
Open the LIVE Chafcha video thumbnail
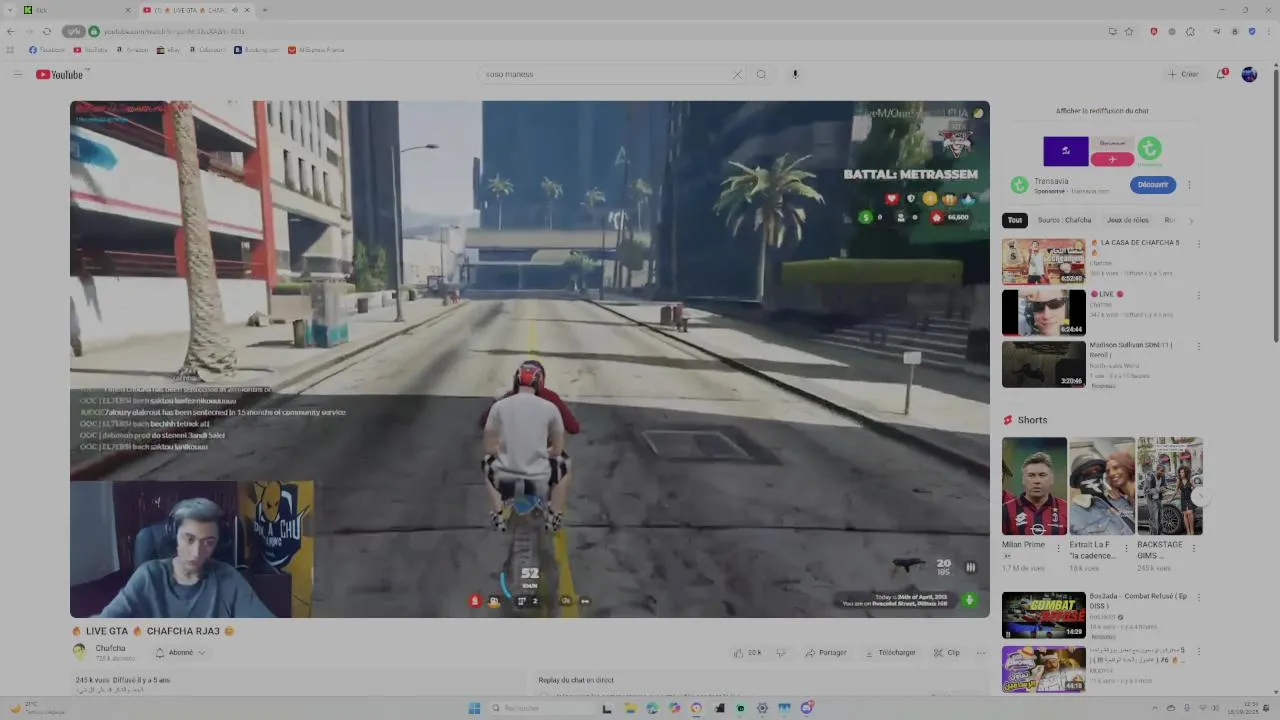coord(1043,312)
